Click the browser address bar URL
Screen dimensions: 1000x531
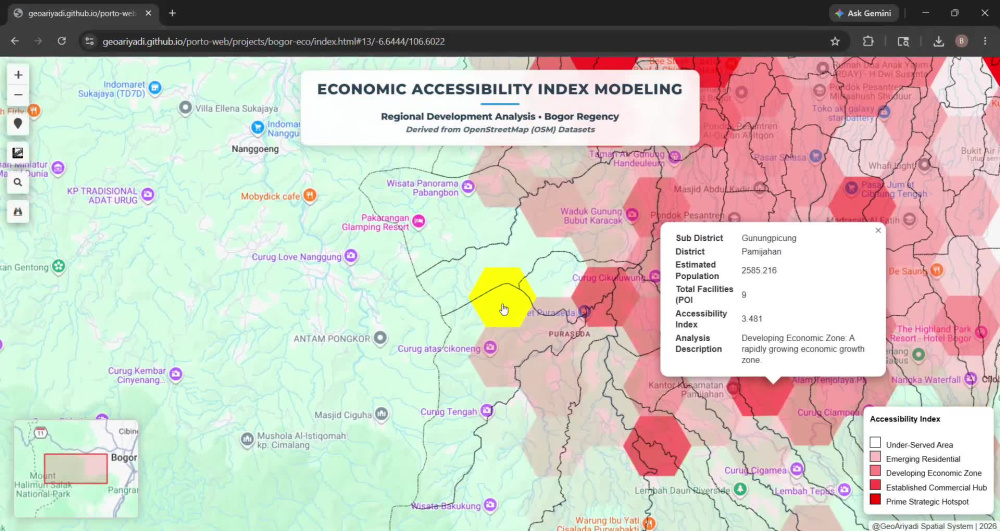[x=274, y=41]
